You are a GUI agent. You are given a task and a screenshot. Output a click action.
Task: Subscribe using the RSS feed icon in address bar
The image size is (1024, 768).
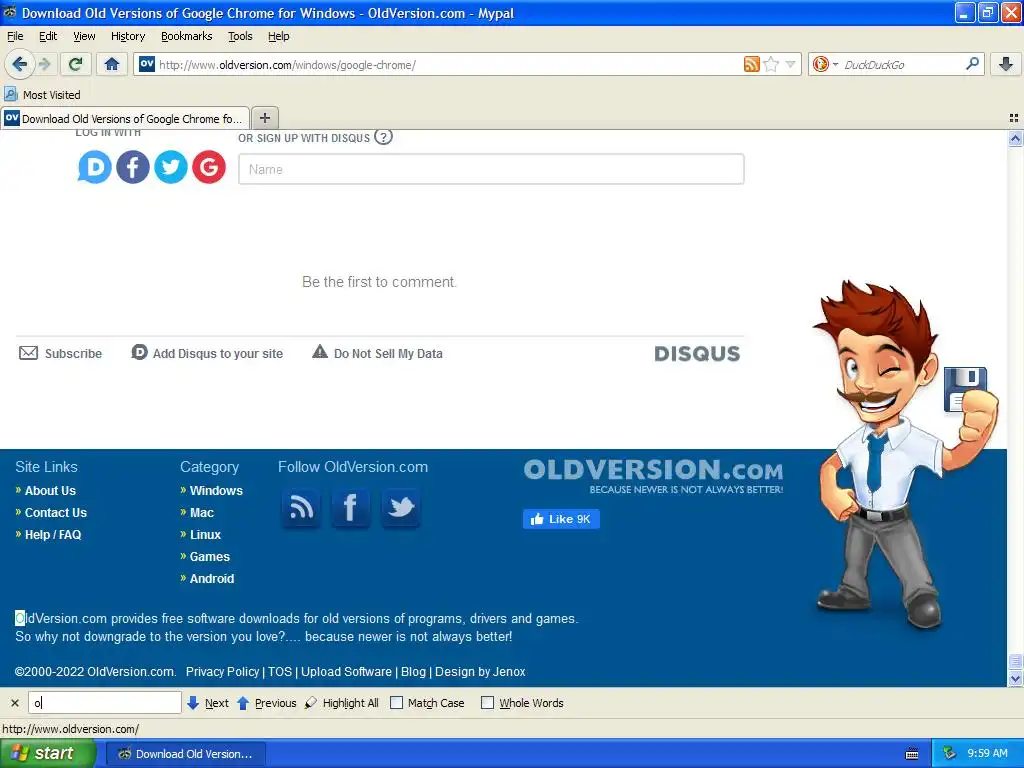[x=752, y=64]
